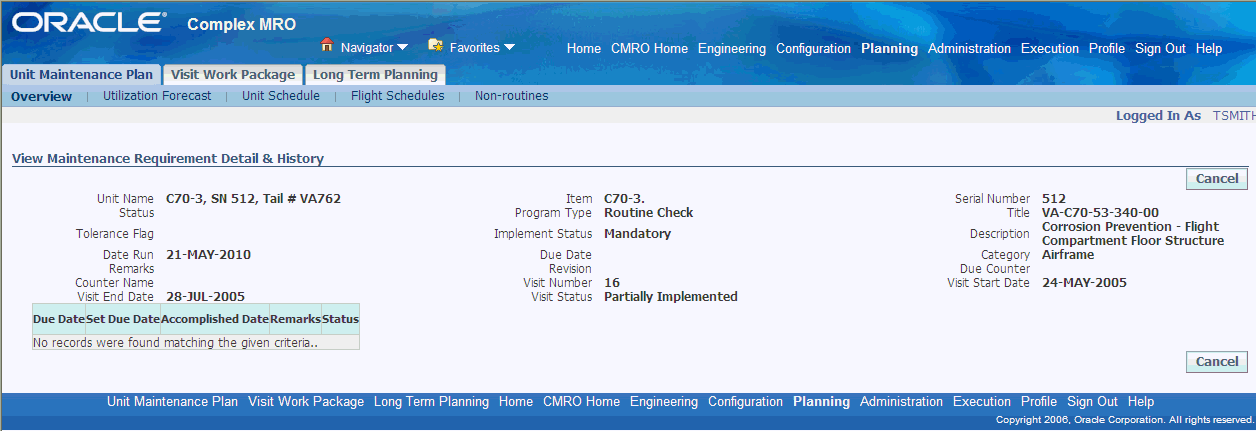Click Profile link in footer
Image resolution: width=1256 pixels, height=431 pixels.
tap(1039, 402)
